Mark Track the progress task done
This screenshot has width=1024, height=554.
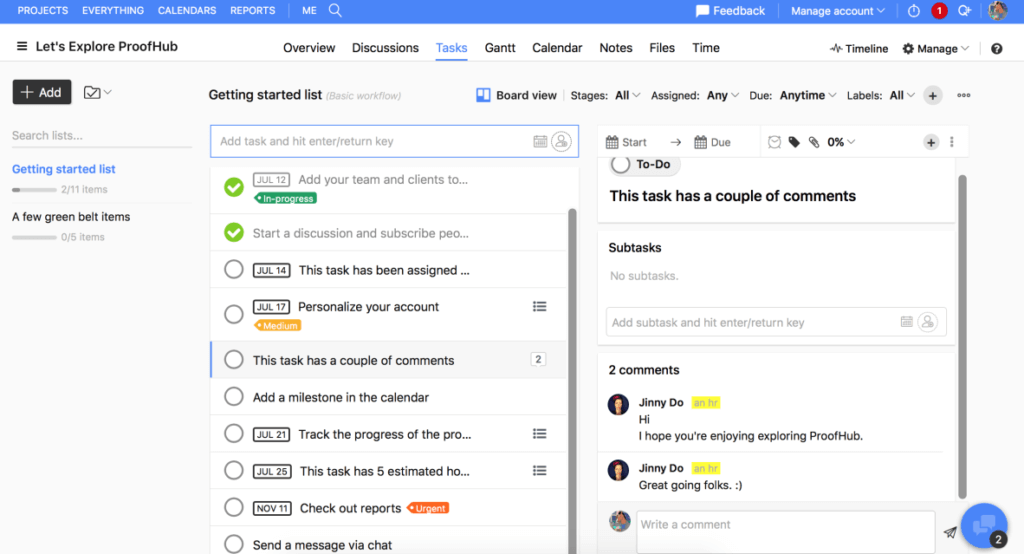[x=234, y=433]
